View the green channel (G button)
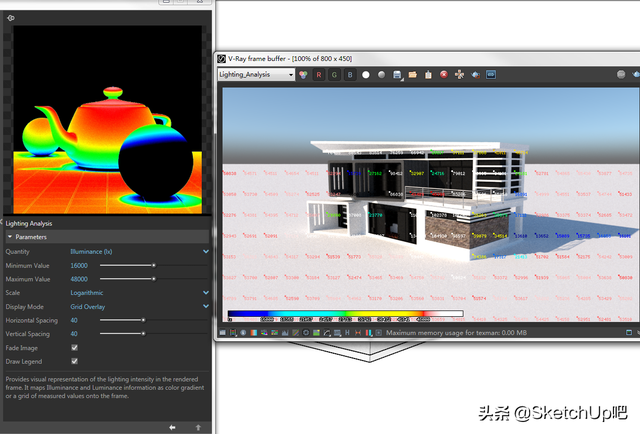Image resolution: width=640 pixels, height=434 pixels. 334,75
